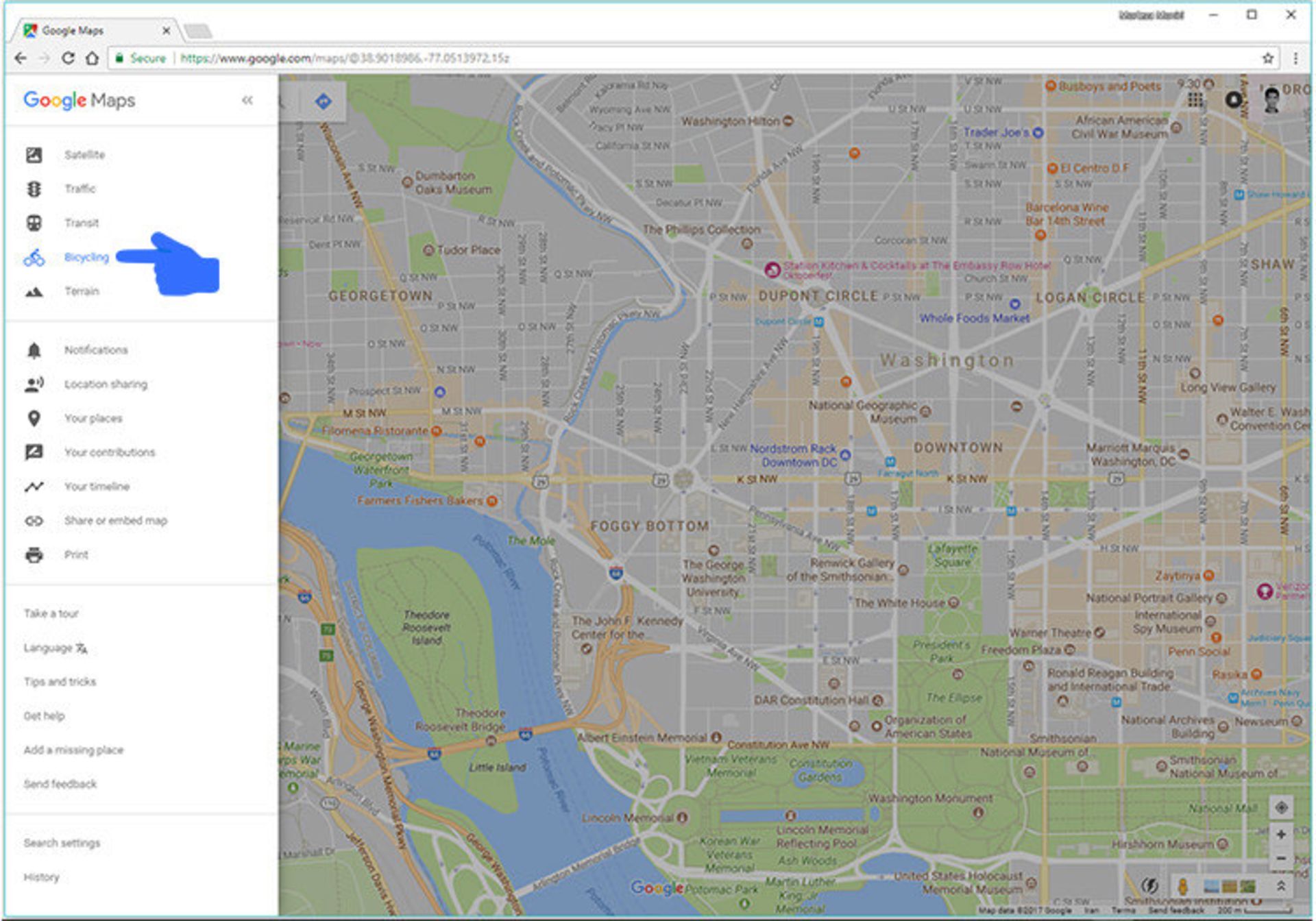The height and width of the screenshot is (921, 1316).
Task: Click the first imagery thumbnail beside Pegman
Action: click(x=1211, y=887)
